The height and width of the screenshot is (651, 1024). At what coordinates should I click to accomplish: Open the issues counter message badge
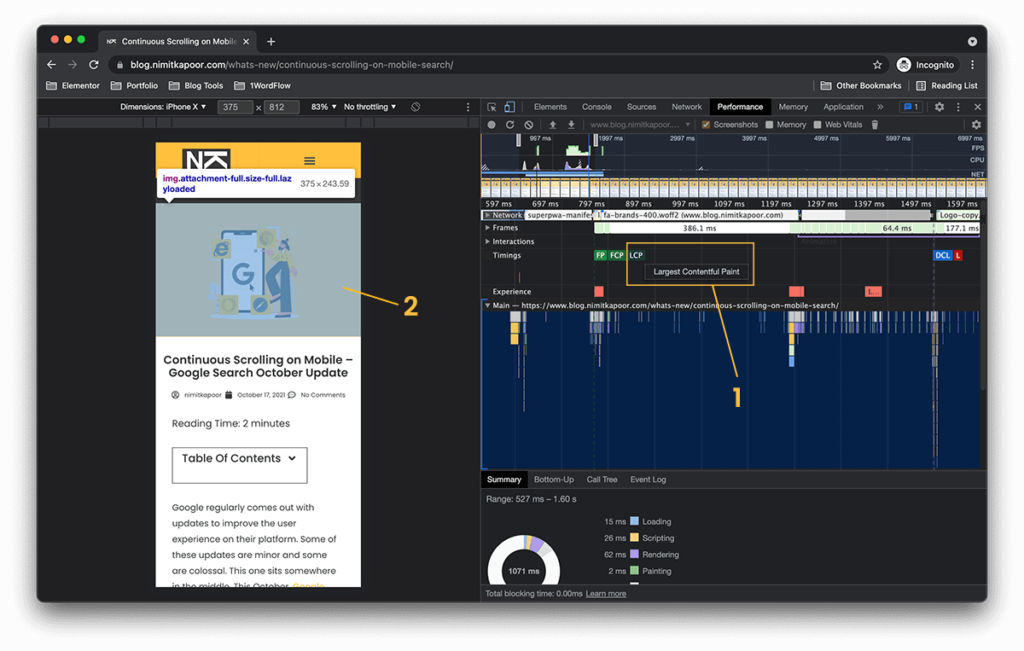(x=911, y=107)
